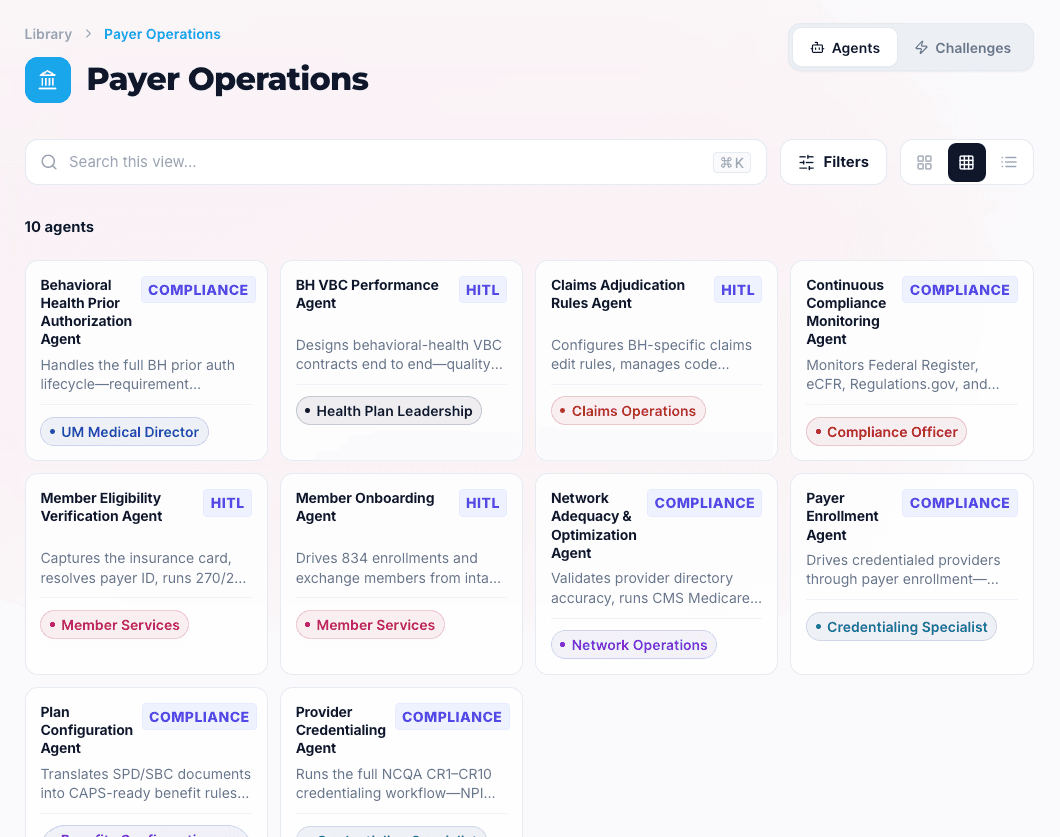Click 'Designs behavioral-health VBC' description
The height and width of the screenshot is (837, 1060).
[399, 354]
